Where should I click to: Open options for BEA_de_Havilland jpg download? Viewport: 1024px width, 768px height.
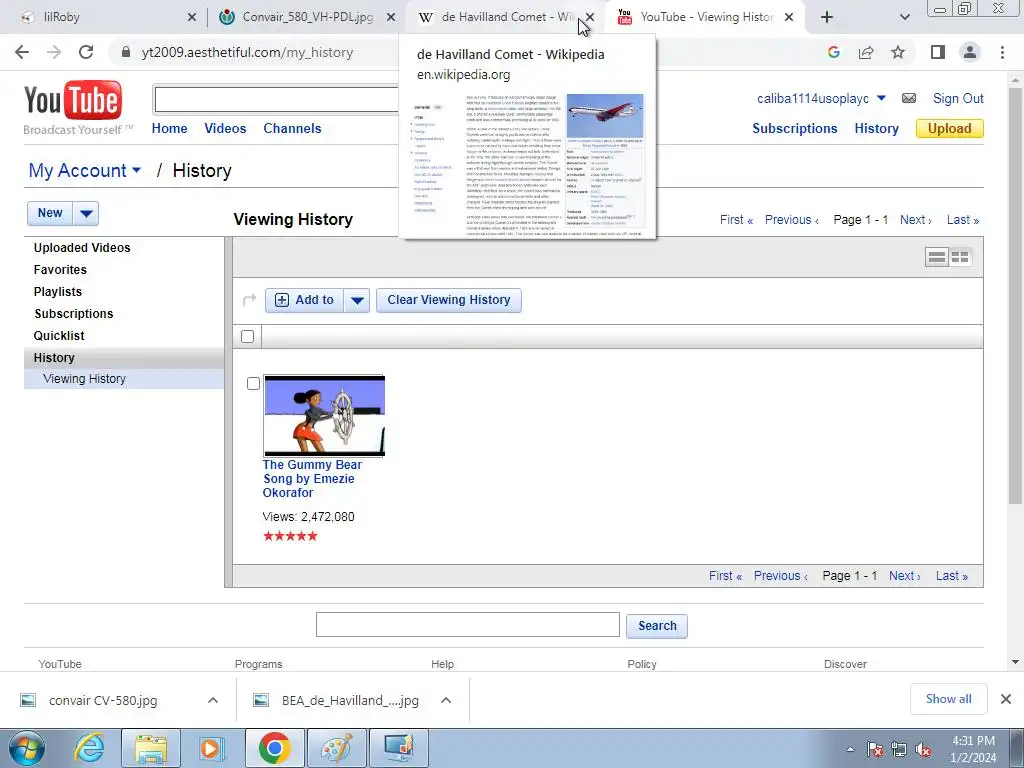446,700
